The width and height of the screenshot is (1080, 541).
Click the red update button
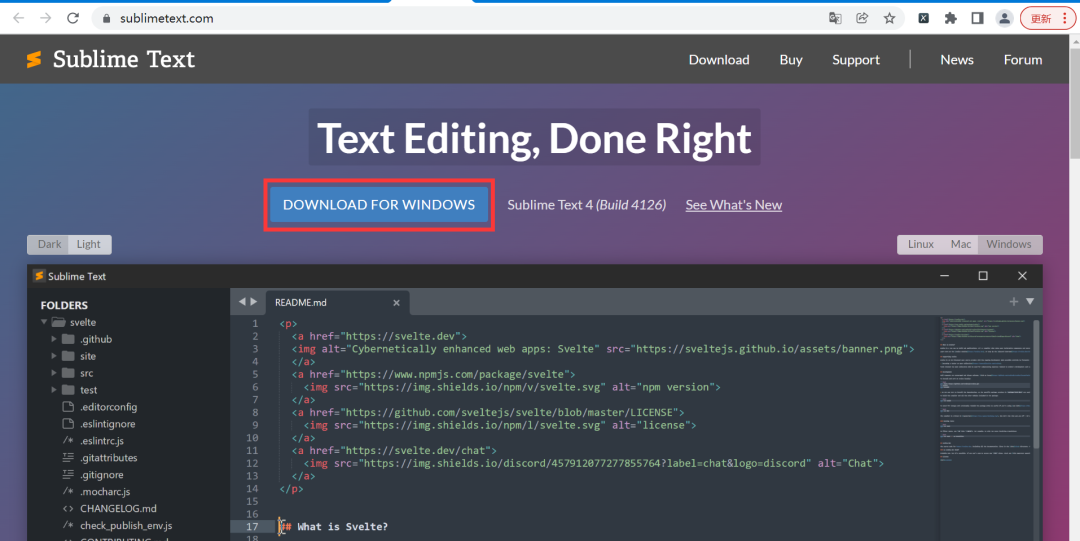tap(1046, 19)
